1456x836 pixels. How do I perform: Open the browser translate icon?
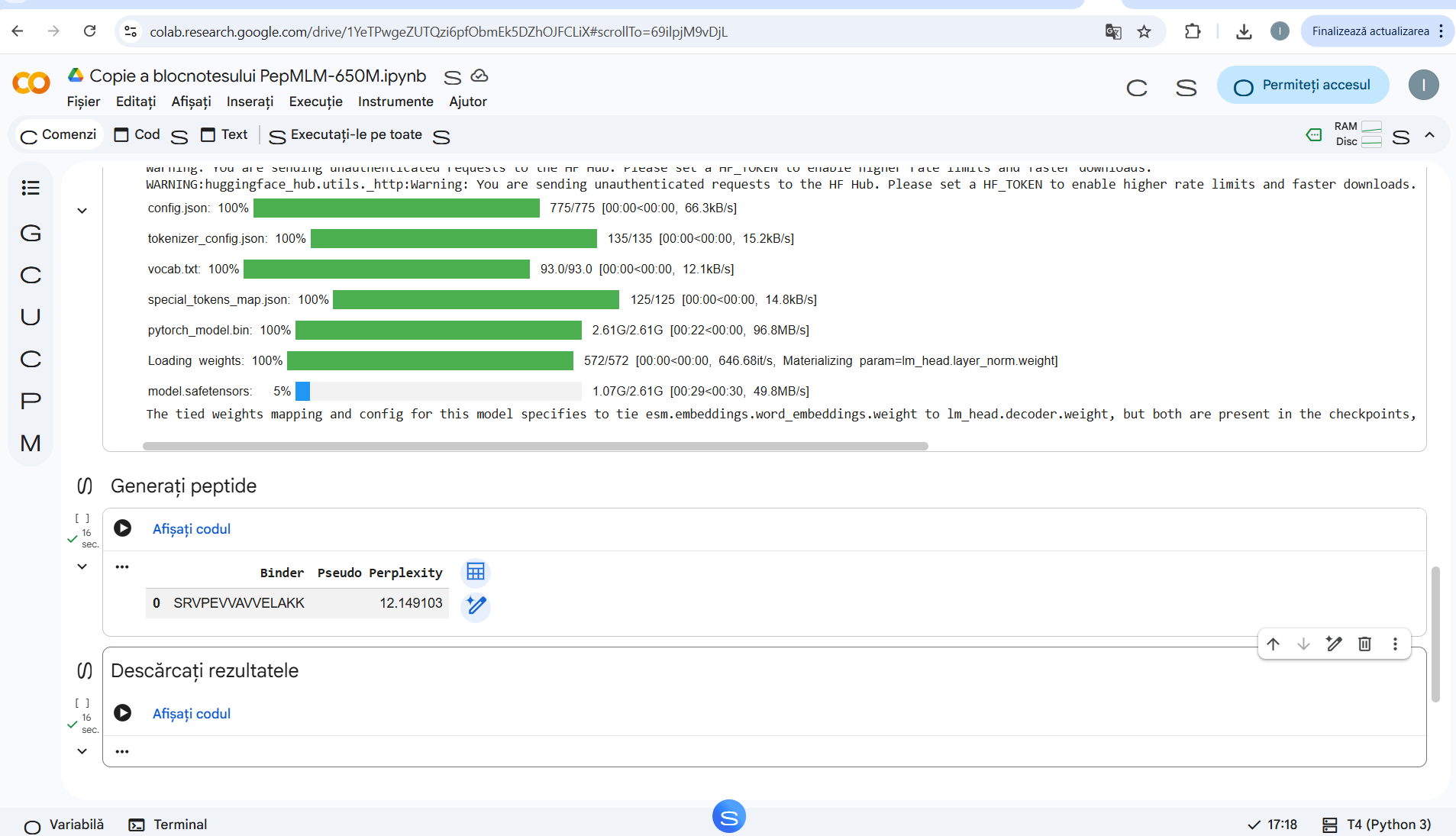(1113, 31)
